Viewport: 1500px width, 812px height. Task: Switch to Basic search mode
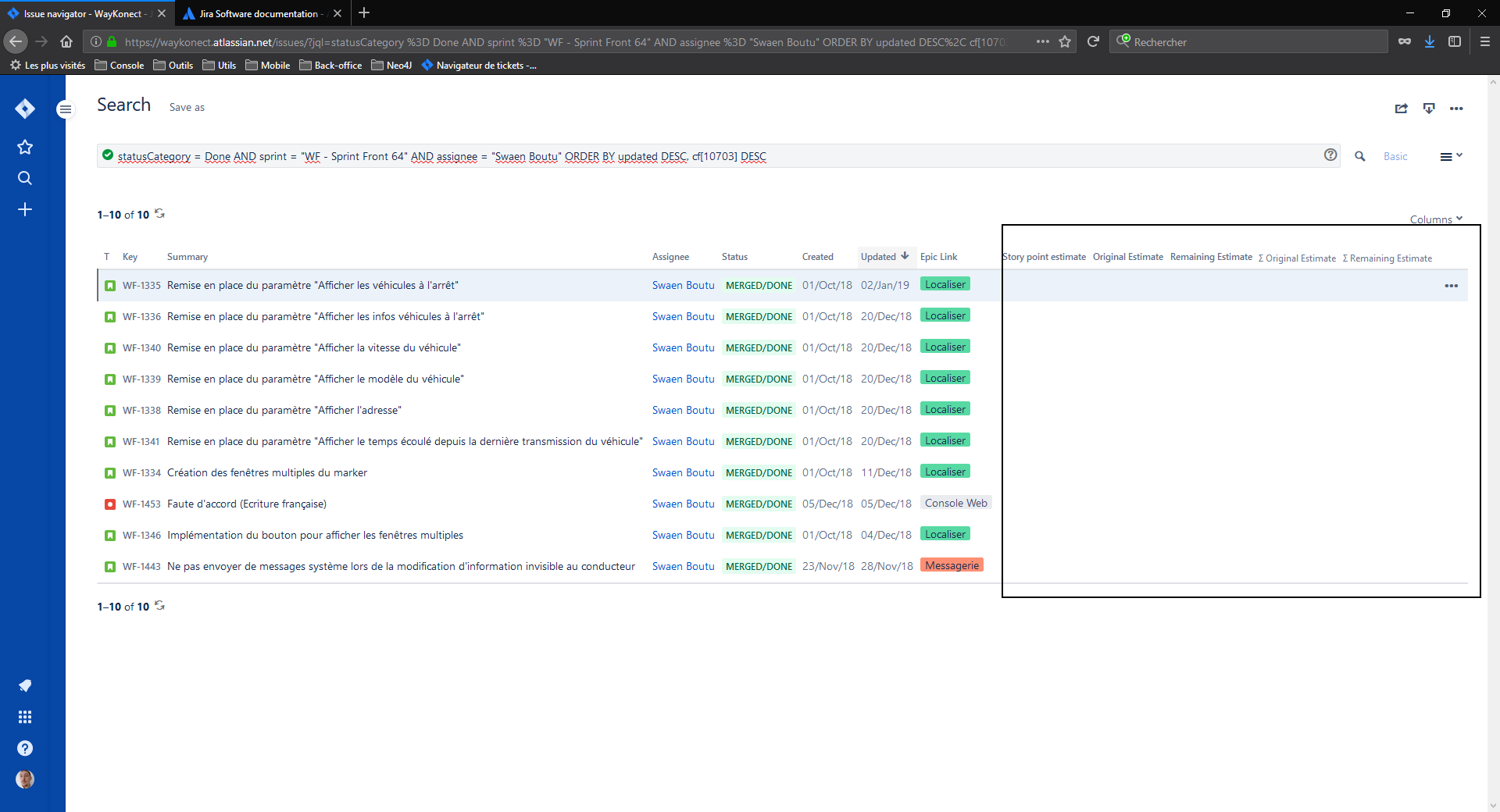pos(1395,156)
